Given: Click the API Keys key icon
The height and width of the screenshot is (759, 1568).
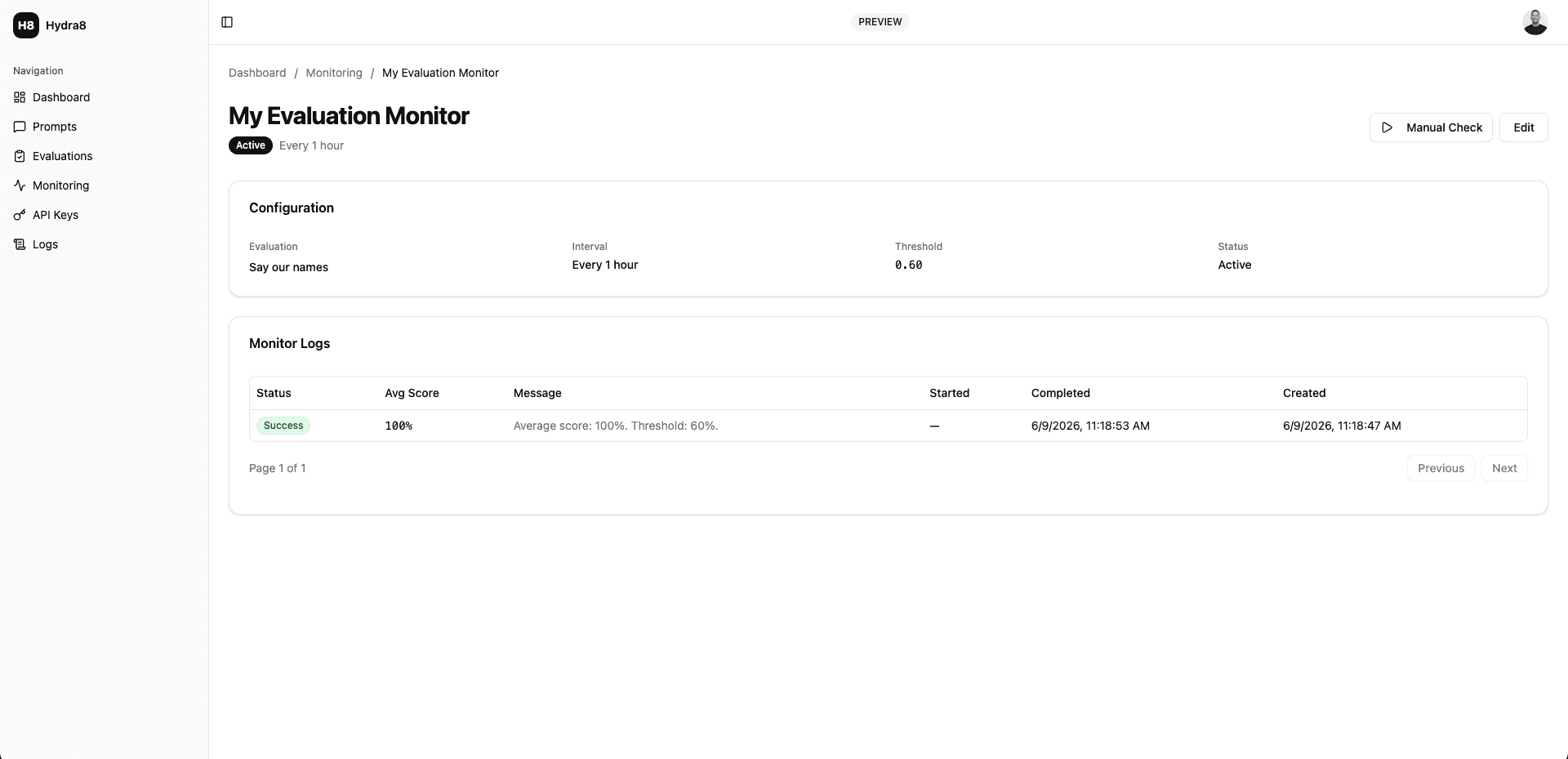Looking at the screenshot, I should [x=20, y=215].
